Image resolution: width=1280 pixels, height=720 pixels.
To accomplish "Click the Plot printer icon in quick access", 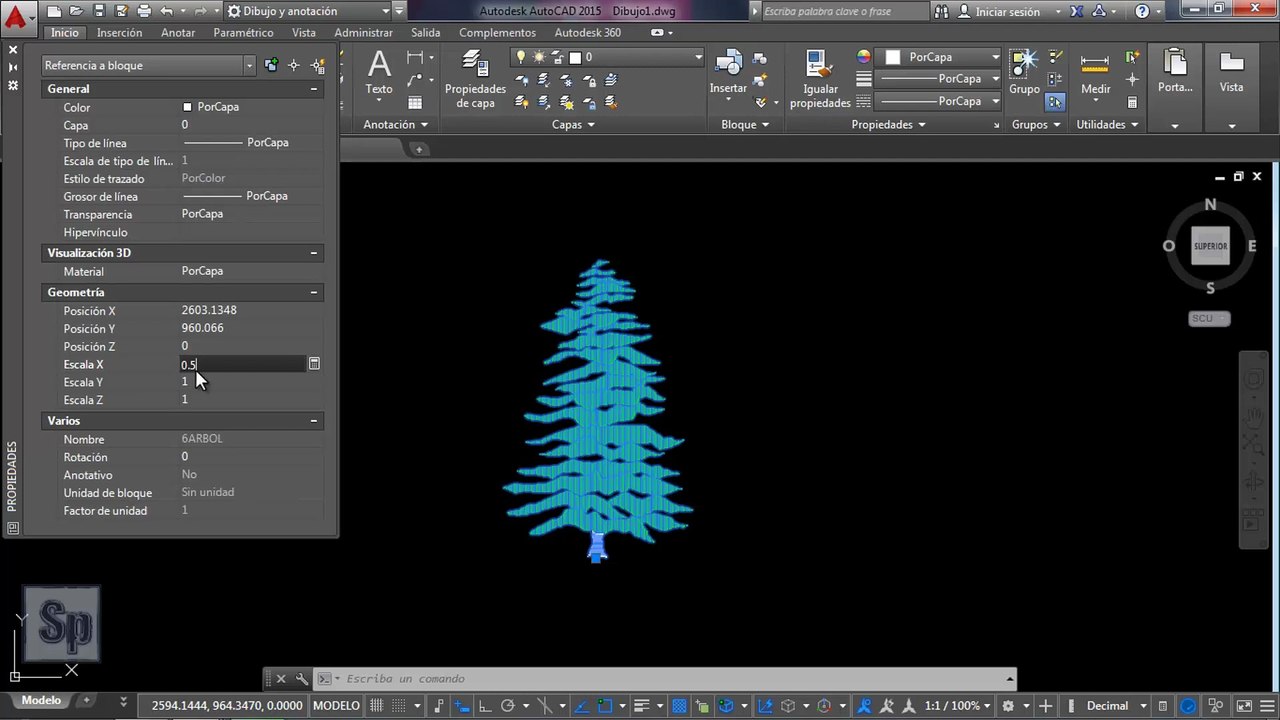I will [144, 11].
